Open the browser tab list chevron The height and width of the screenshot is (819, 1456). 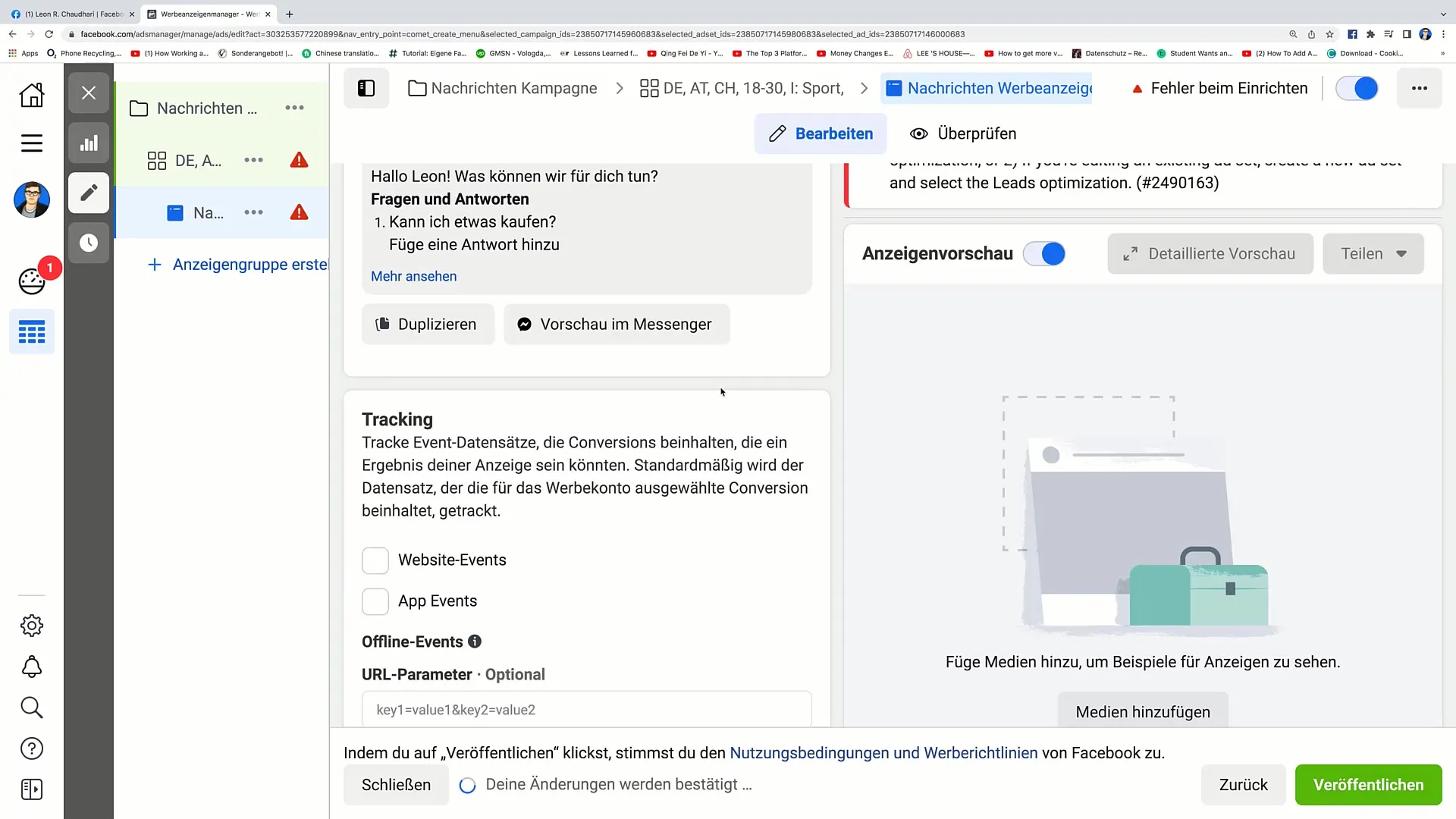coord(1442,14)
